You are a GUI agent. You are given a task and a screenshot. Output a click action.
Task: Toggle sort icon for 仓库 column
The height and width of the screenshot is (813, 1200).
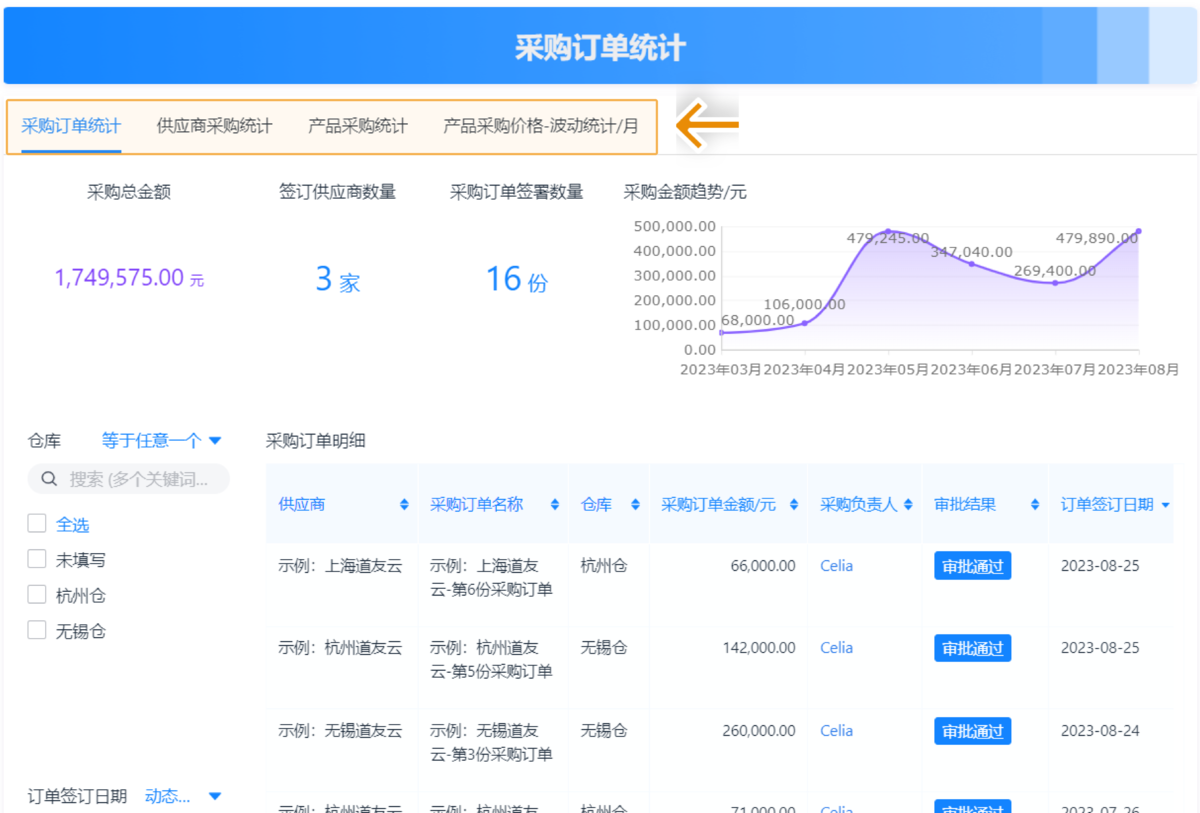[x=635, y=505]
